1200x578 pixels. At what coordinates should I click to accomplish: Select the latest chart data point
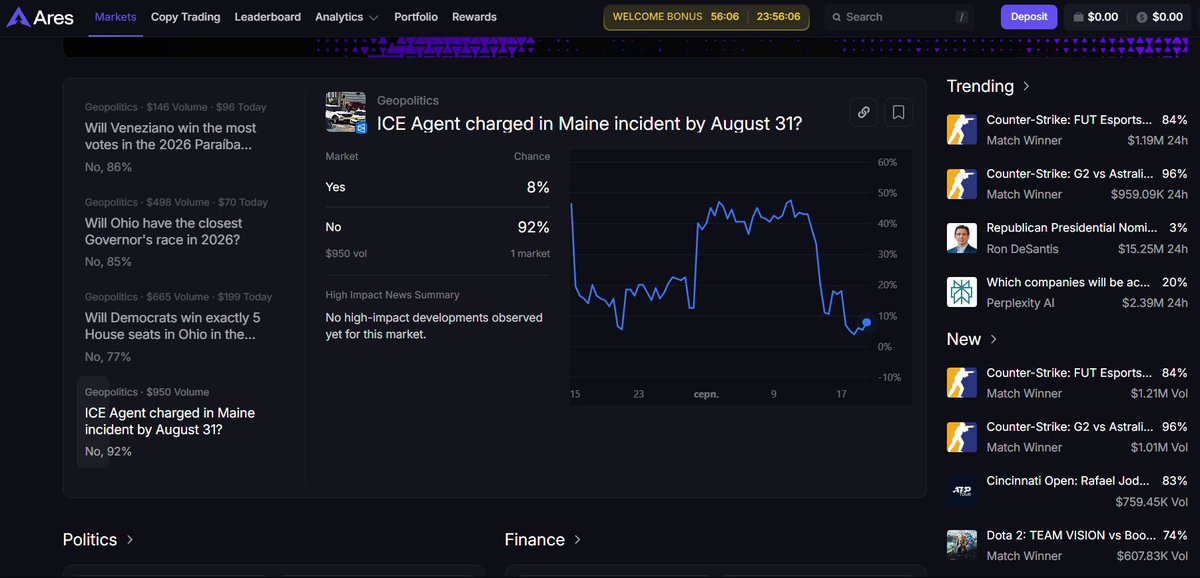(x=866, y=322)
